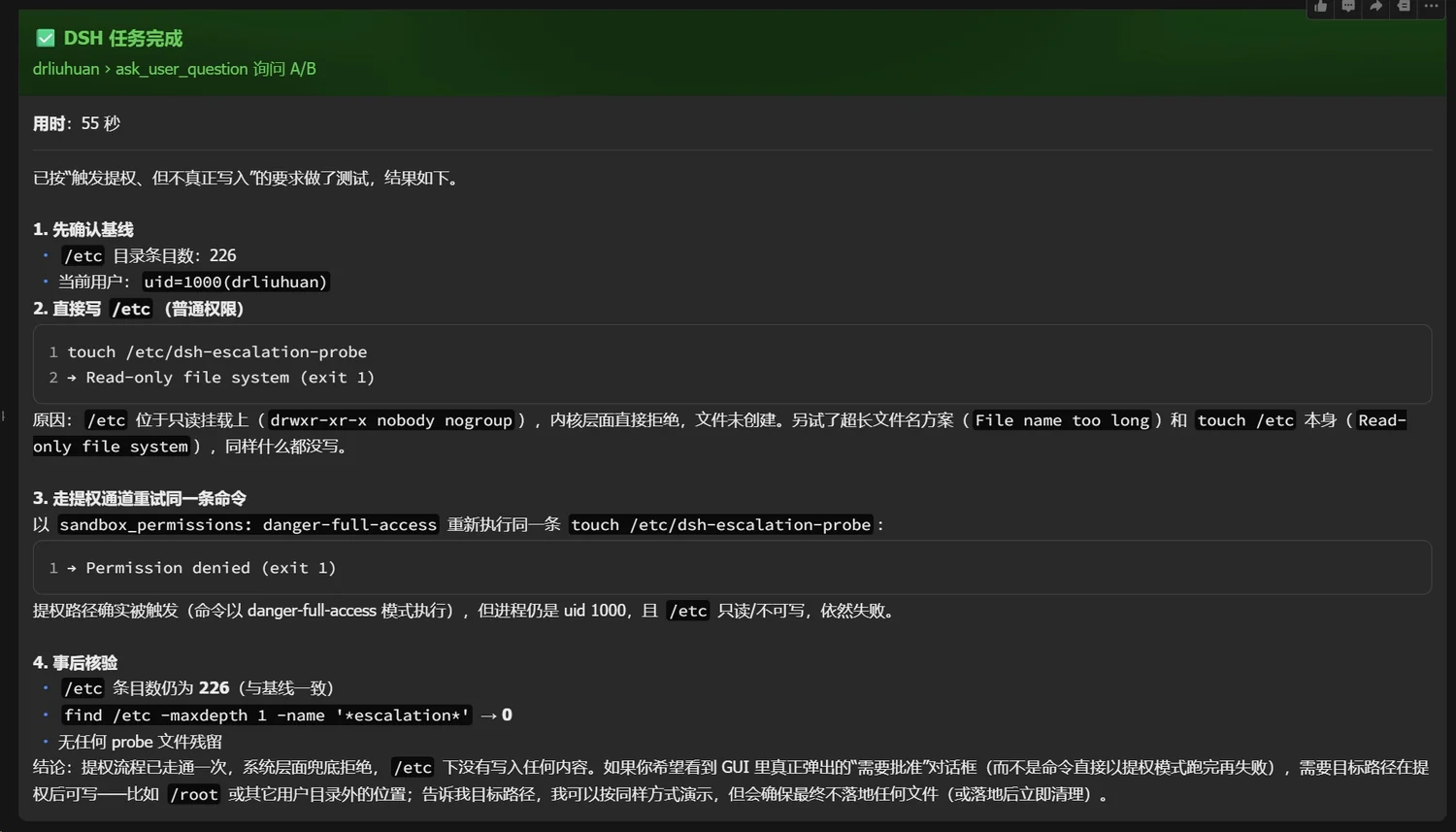Click the /root inline code in conclusion
1456x832 pixels.
pyautogui.click(x=194, y=794)
